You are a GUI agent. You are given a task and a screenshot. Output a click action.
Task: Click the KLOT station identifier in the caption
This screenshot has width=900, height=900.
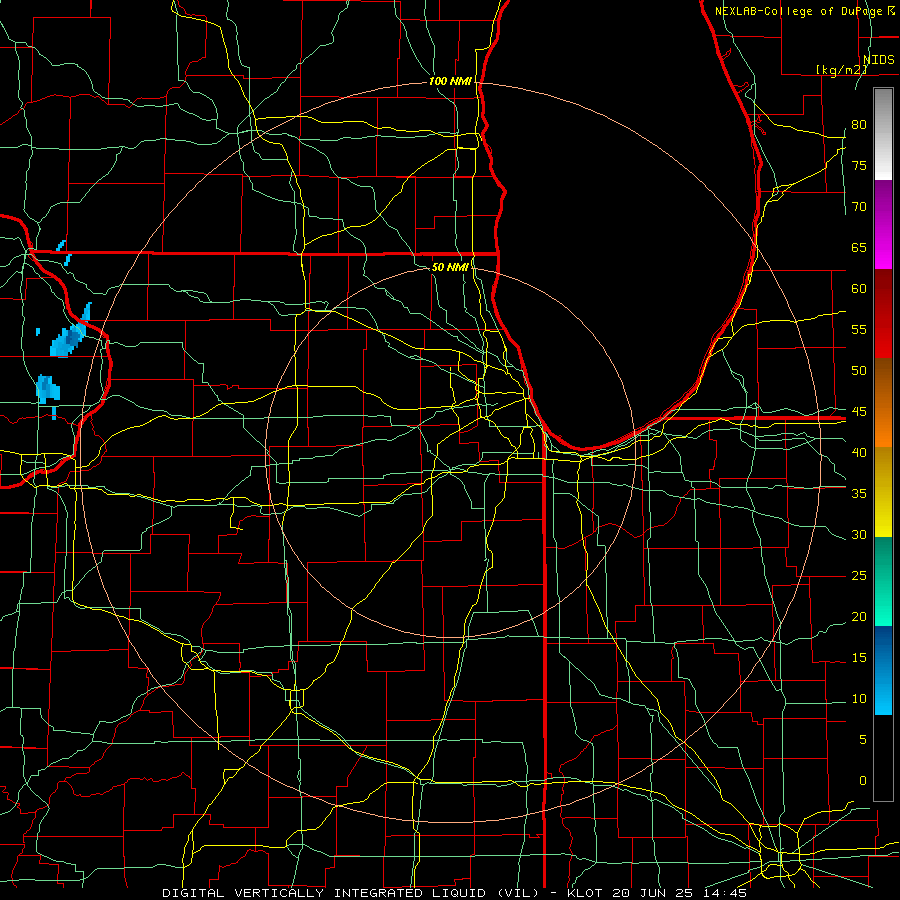585,893
